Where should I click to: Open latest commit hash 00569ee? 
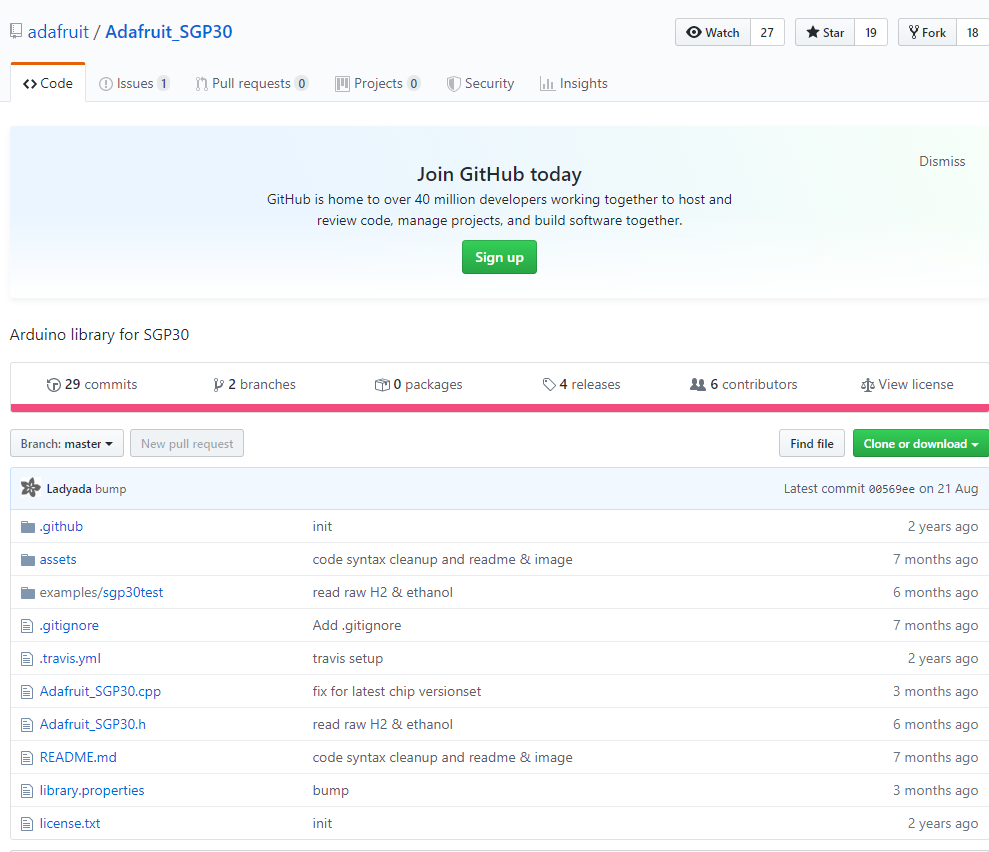click(891, 489)
